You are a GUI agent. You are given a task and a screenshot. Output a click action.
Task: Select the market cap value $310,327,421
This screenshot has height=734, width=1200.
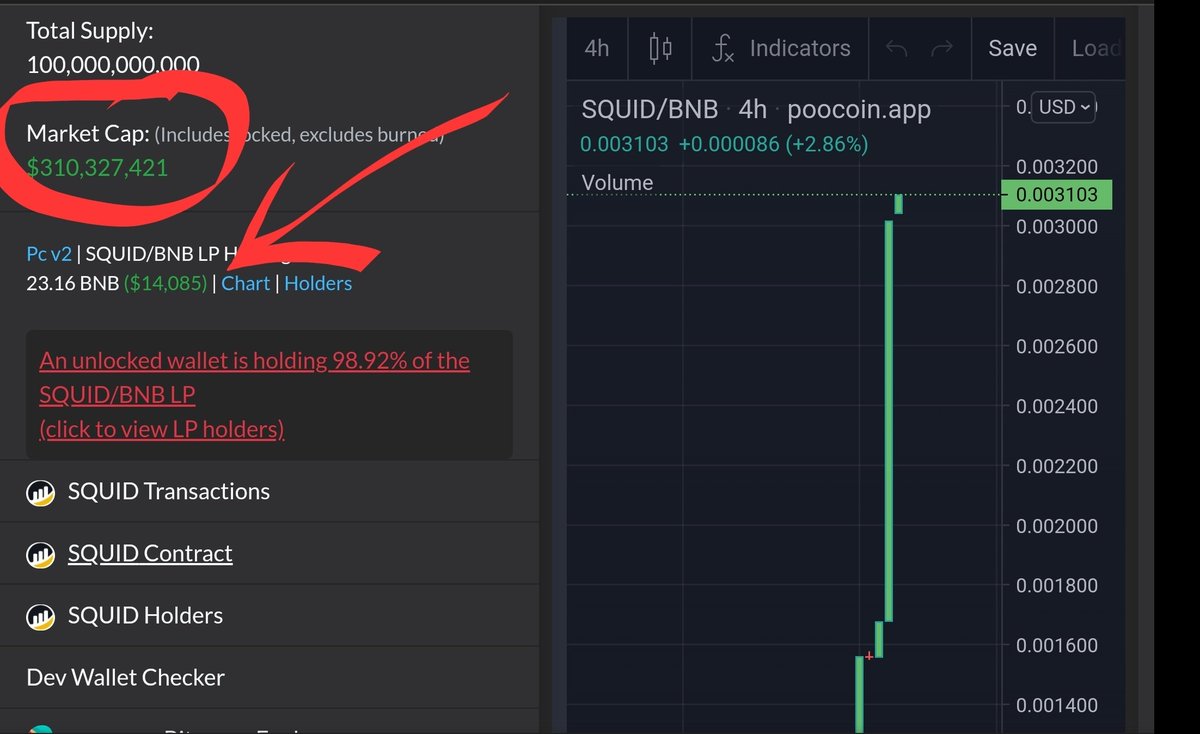[x=97, y=167]
